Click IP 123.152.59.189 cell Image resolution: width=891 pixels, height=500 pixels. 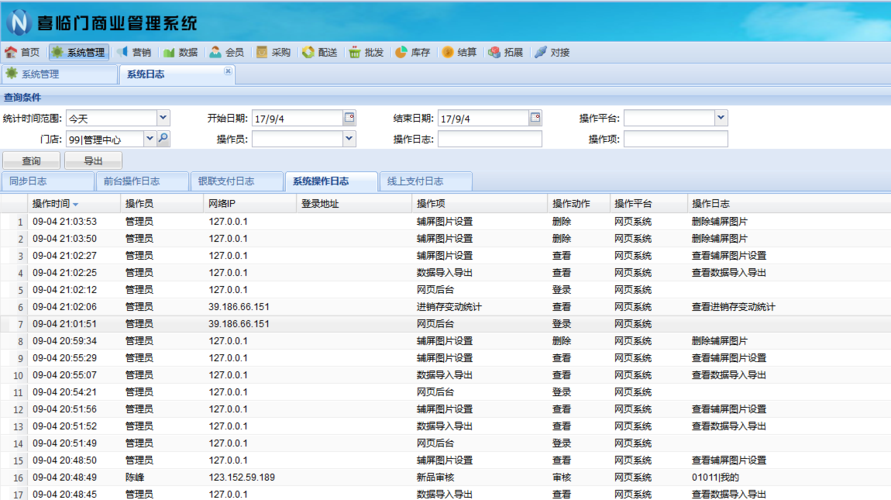[x=242, y=477]
